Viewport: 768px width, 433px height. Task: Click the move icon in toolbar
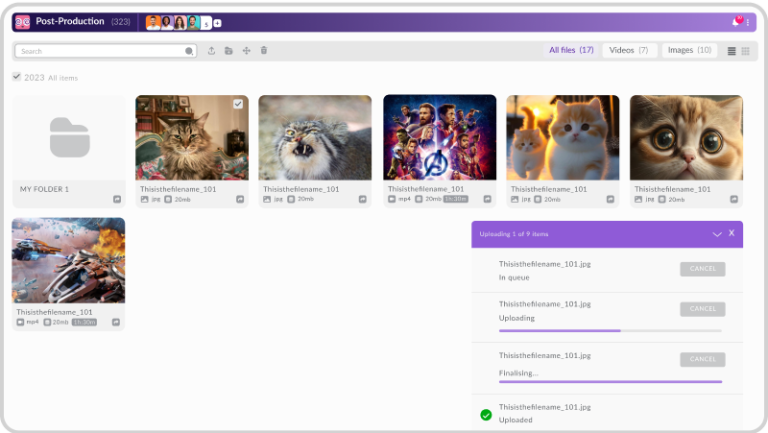coord(246,50)
